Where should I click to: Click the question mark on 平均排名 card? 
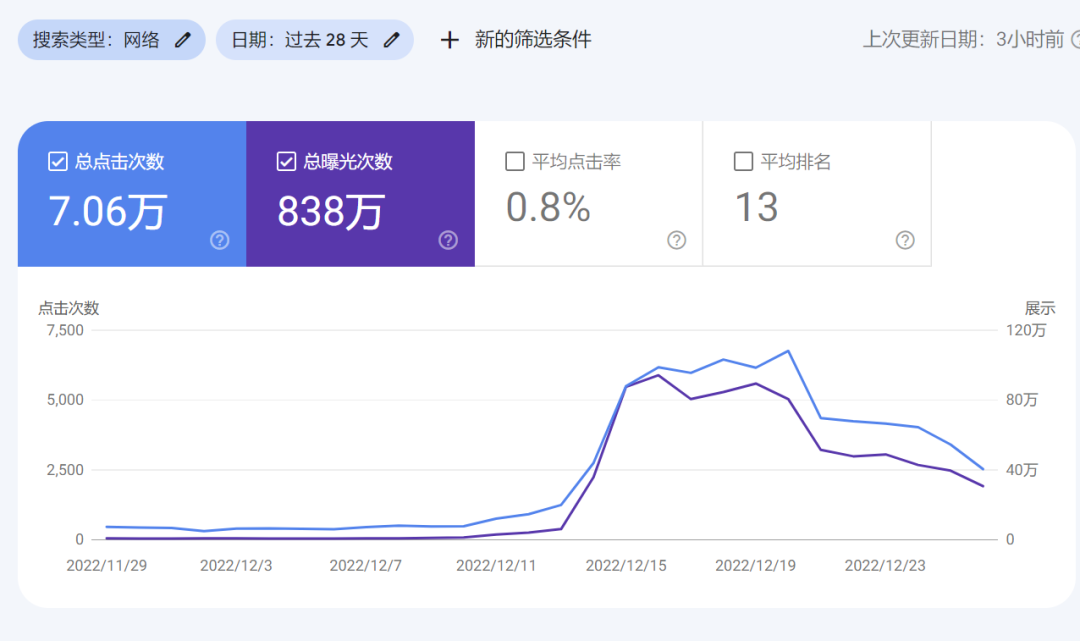click(905, 240)
